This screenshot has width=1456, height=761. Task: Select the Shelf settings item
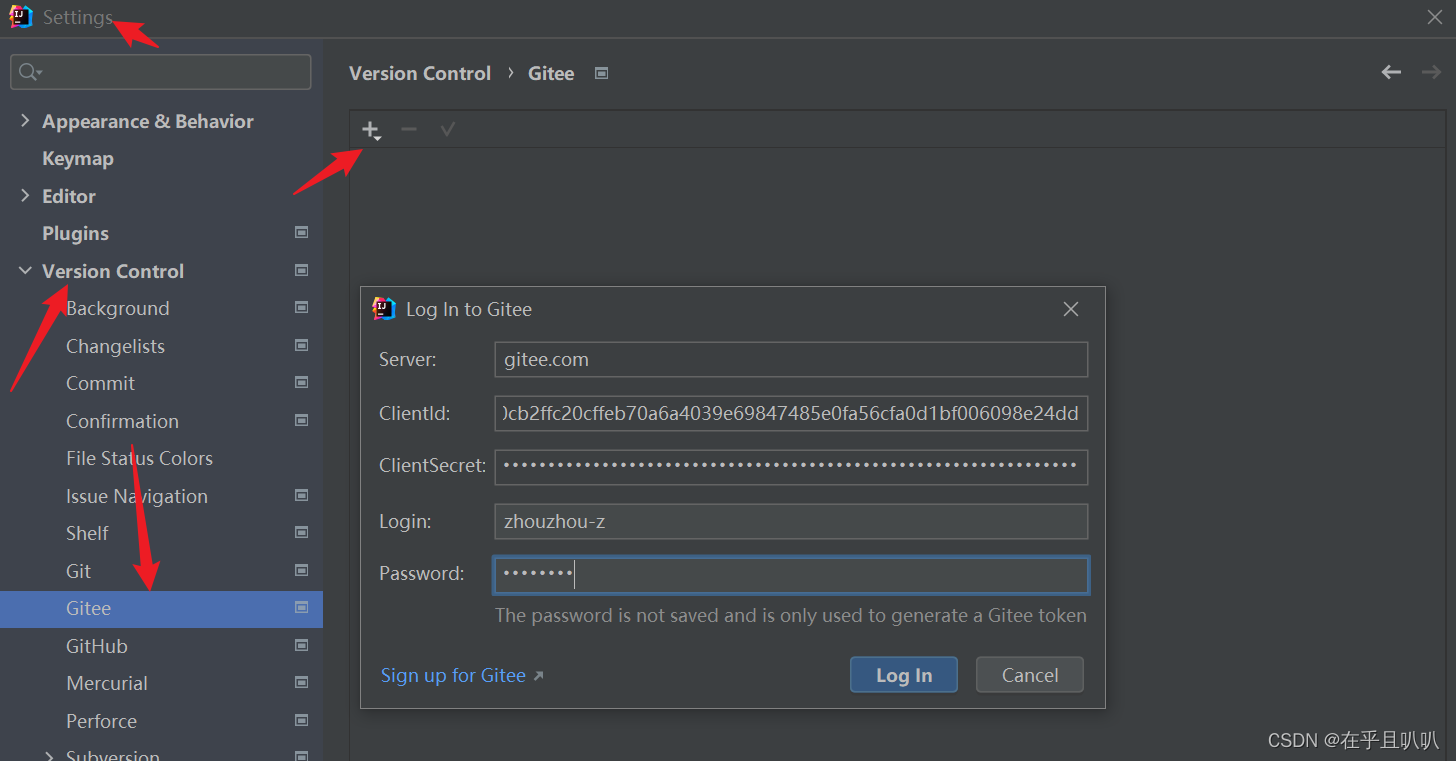coord(87,533)
